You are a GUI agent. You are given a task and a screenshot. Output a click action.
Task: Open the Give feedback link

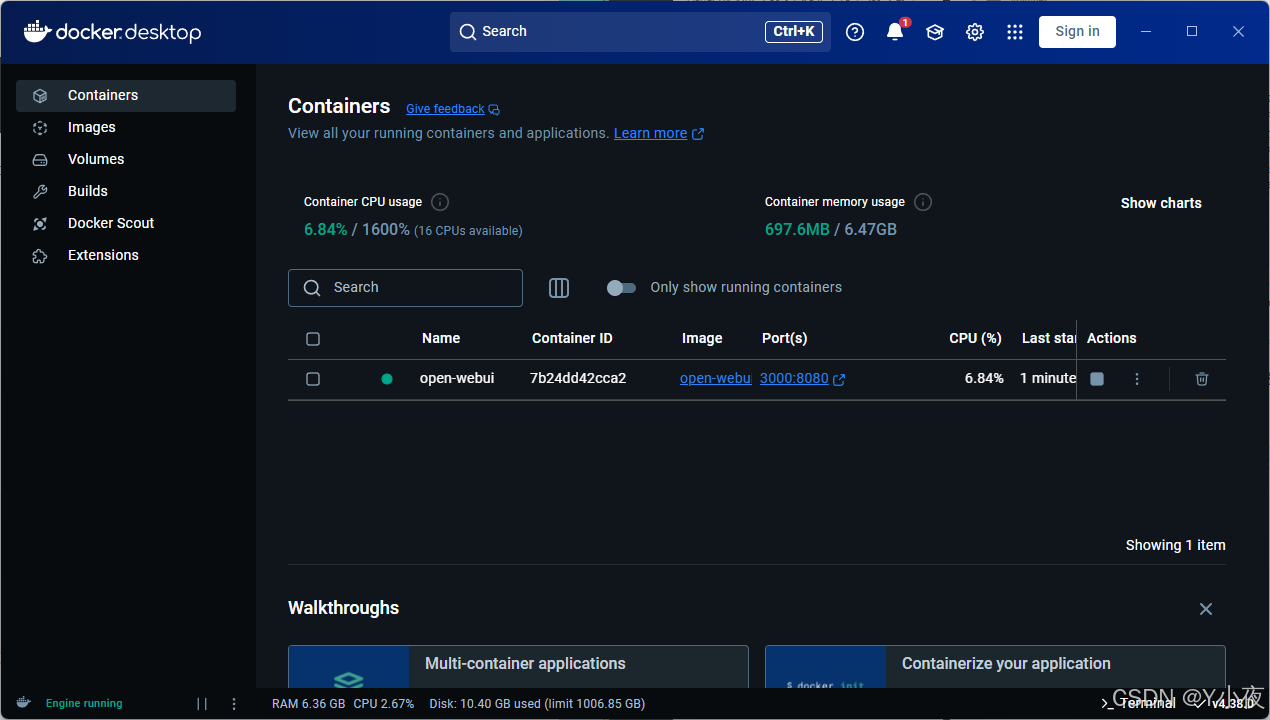(445, 109)
